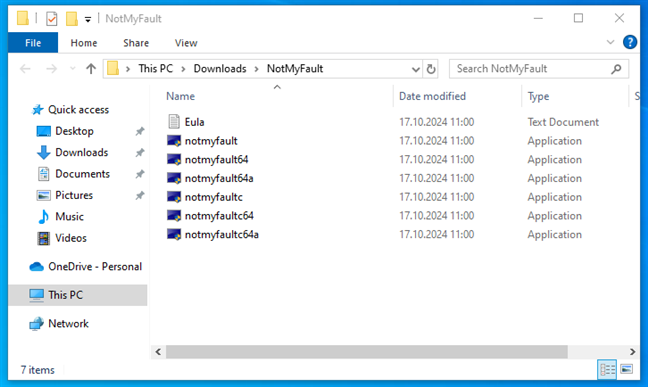Click the pin icon next to Downloads
Screen dimensions: 648x387
coord(140,153)
